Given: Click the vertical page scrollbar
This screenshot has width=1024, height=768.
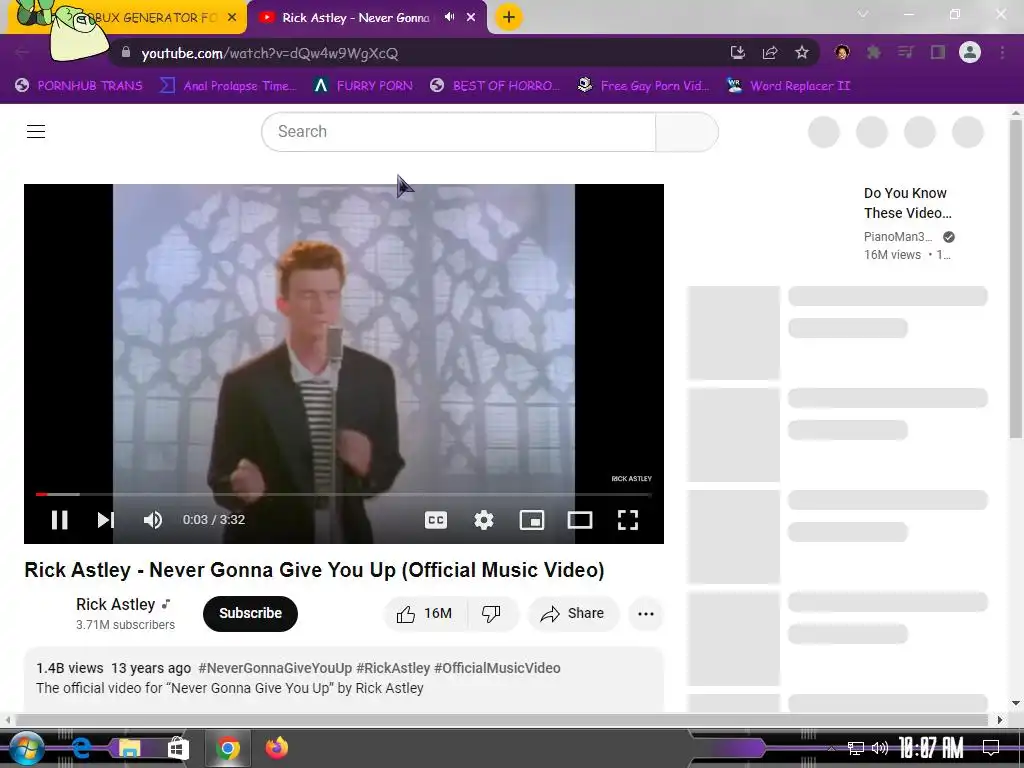Looking at the screenshot, I should pos(1016,279).
